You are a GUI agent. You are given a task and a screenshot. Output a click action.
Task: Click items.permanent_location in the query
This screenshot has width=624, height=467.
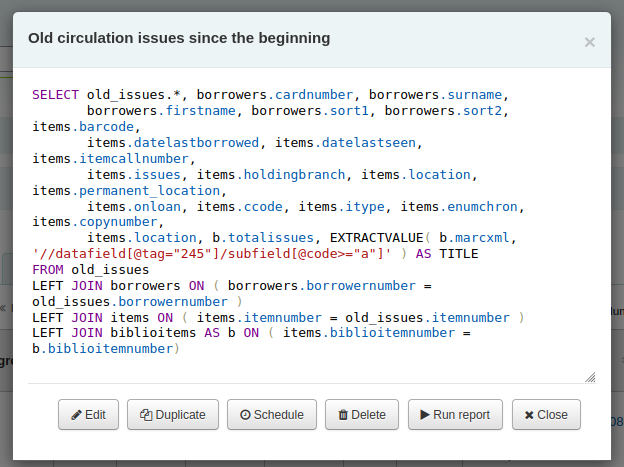click(x=126, y=191)
